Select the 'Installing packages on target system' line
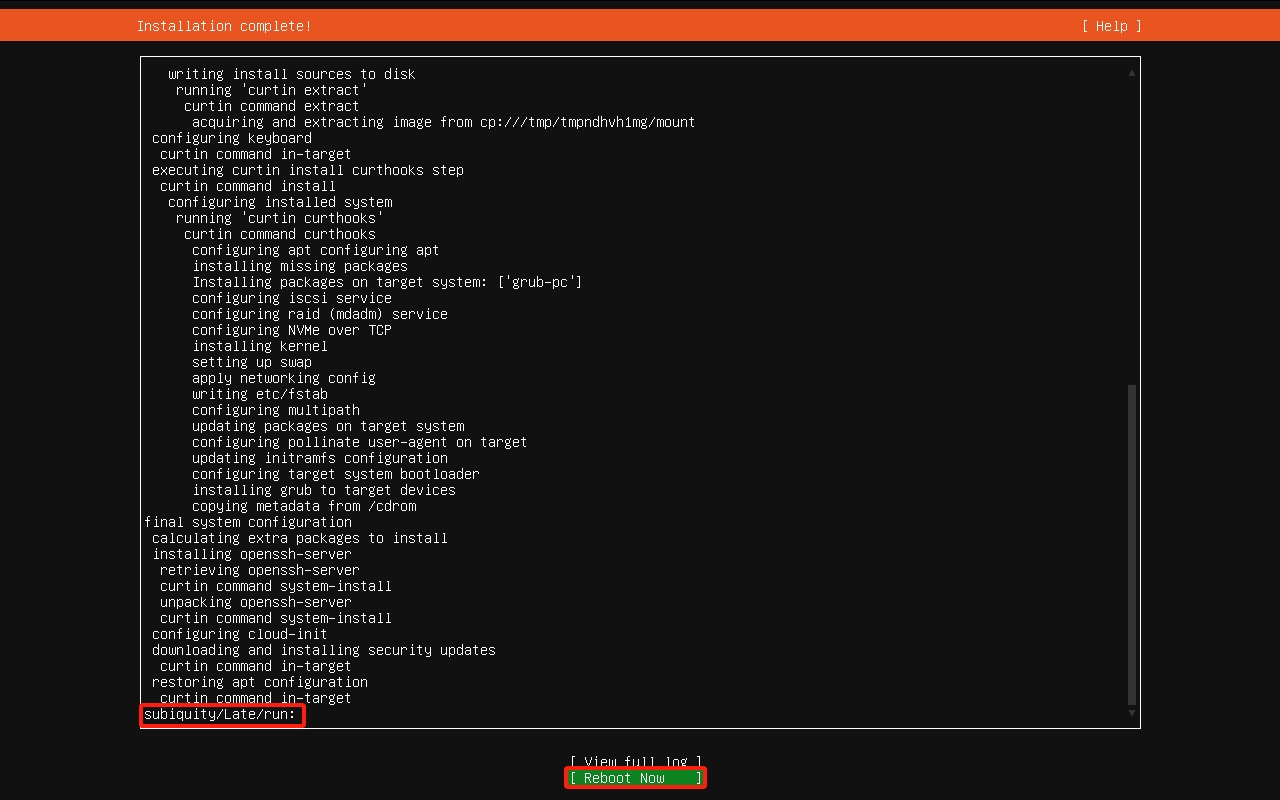The height and width of the screenshot is (800, 1280). (388, 282)
